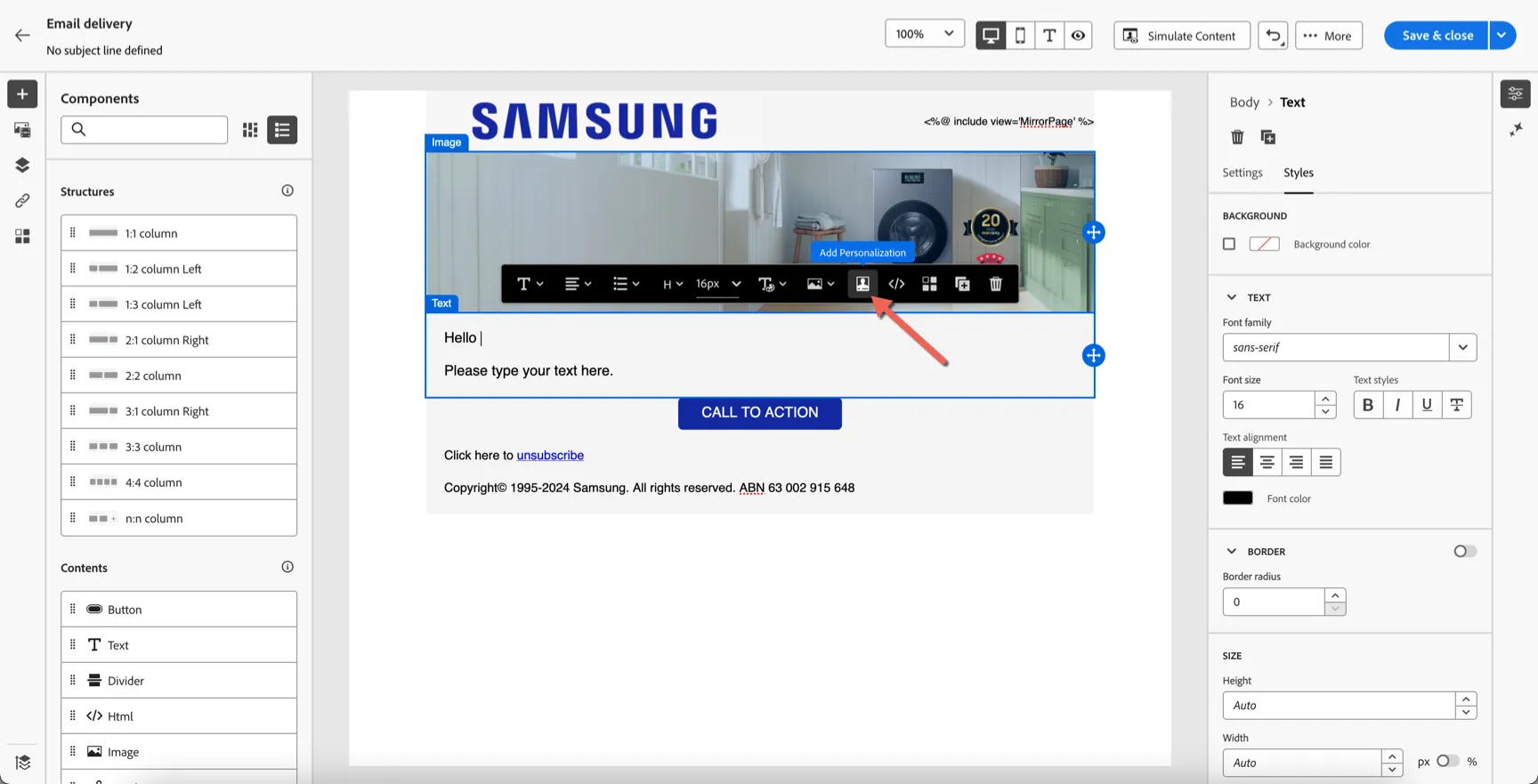Viewport: 1538px width, 784px height.
Task: Delete the text block via toolbar trash icon
Action: coord(996,284)
